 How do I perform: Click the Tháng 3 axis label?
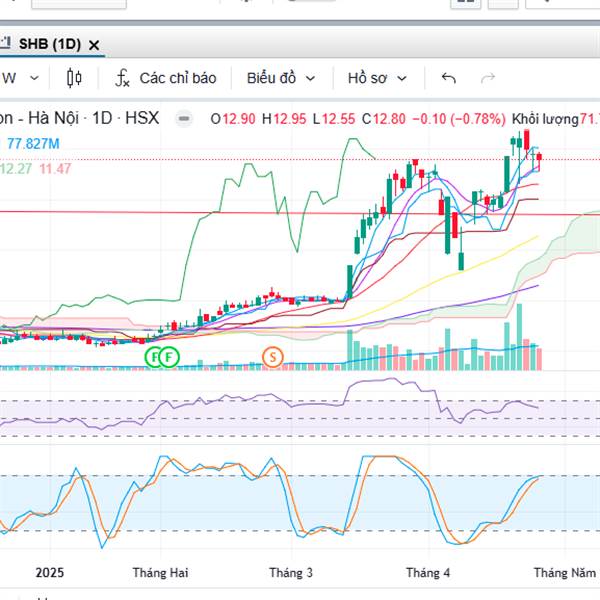[x=291, y=573]
